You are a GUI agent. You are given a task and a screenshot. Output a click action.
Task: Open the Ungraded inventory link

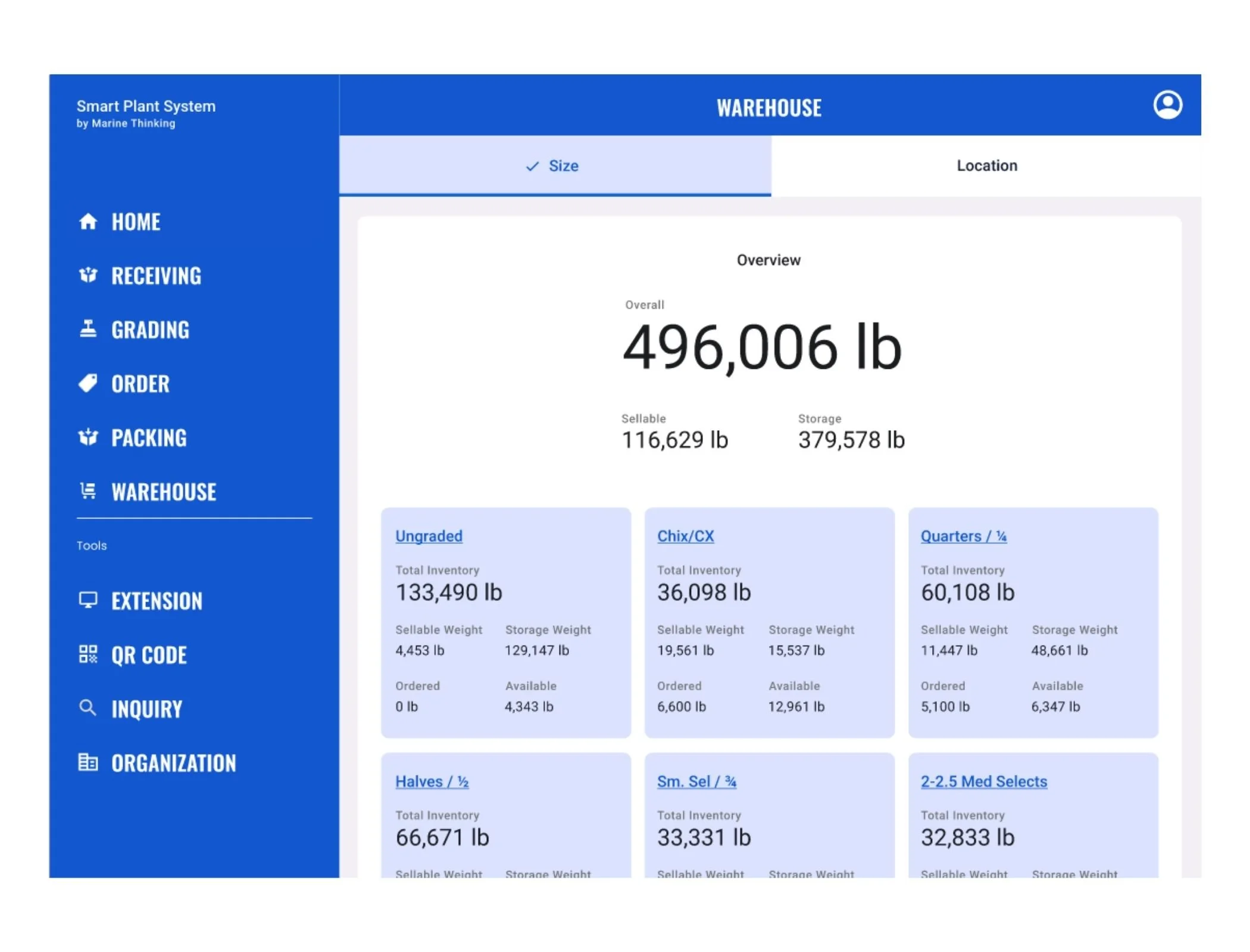(x=429, y=536)
